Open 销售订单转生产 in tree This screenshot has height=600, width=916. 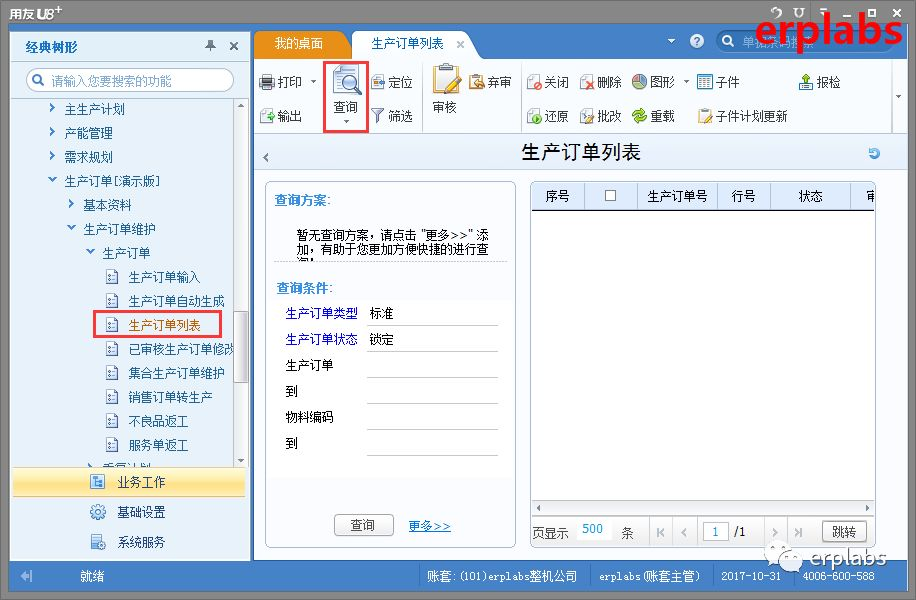click(170, 397)
